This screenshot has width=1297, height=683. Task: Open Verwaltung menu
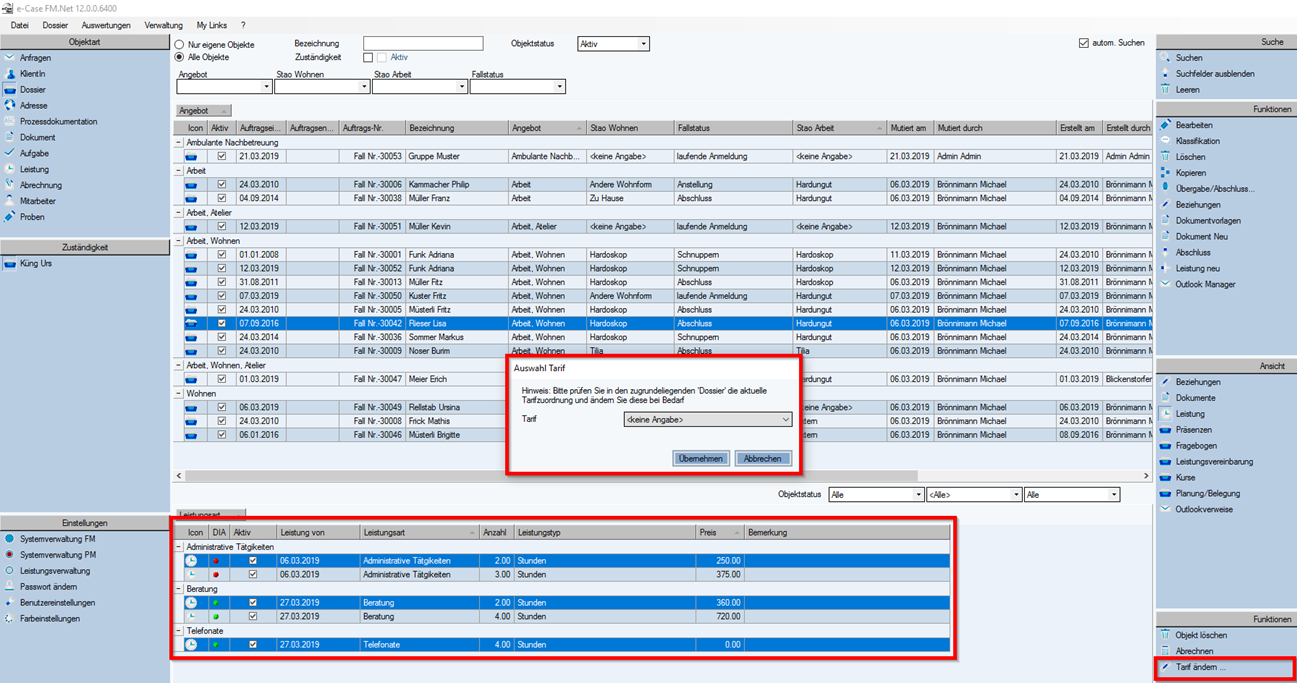click(x=164, y=25)
